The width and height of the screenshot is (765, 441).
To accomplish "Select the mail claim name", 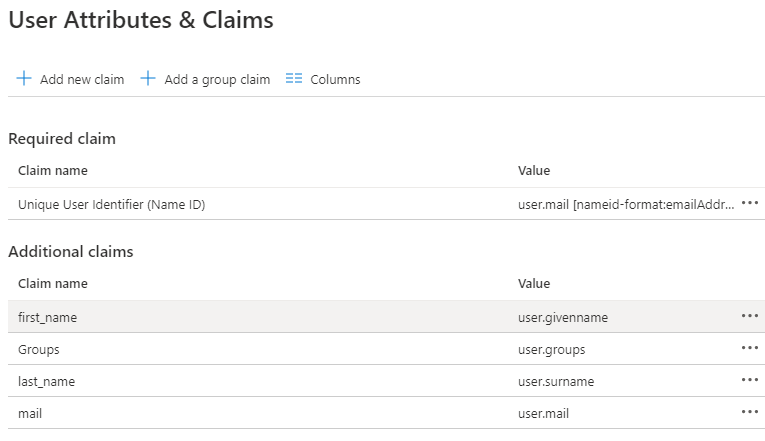I will (x=30, y=413).
